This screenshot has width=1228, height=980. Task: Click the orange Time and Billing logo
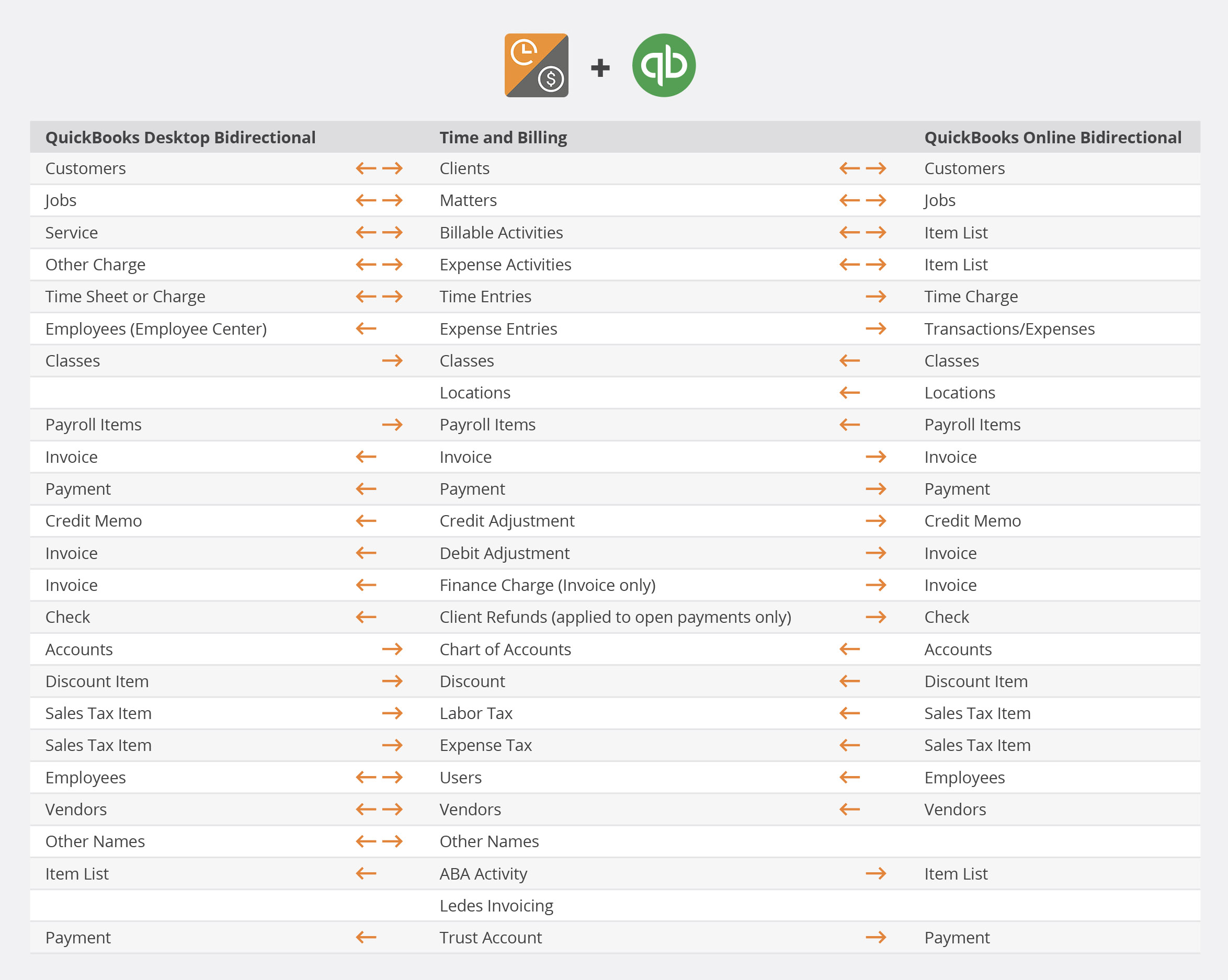point(536,65)
